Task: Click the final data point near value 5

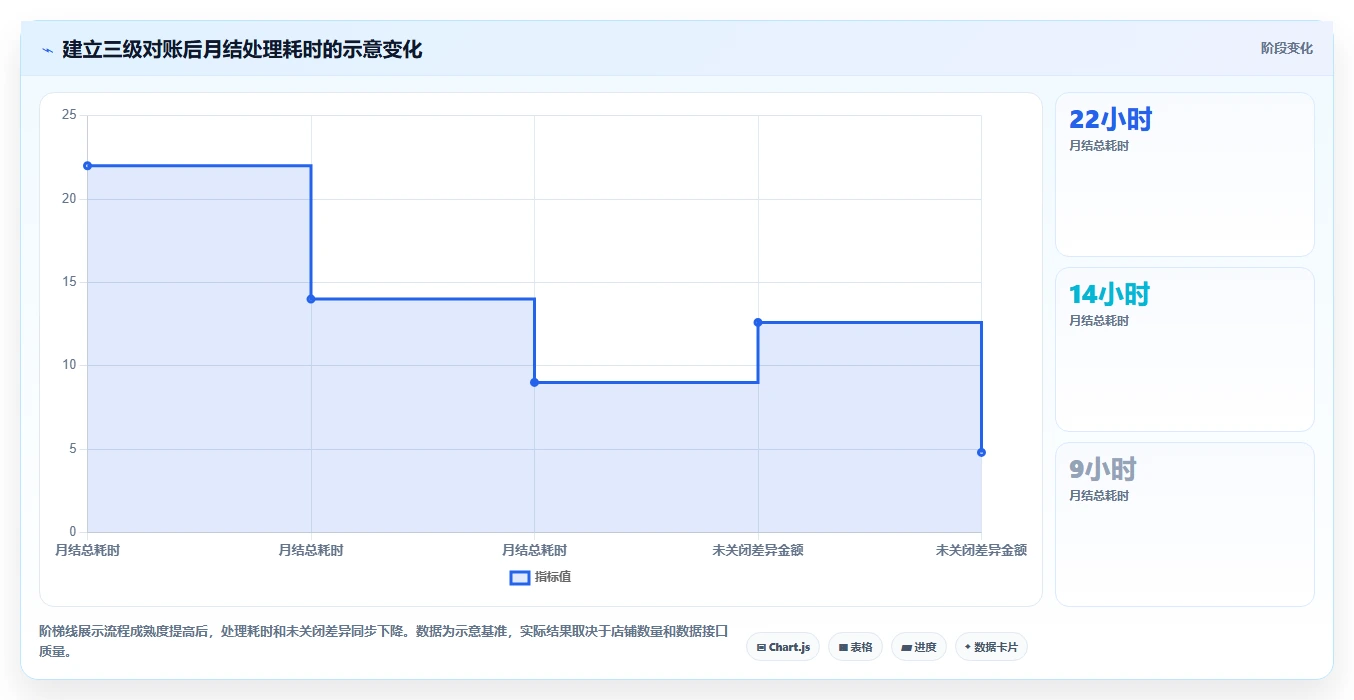Action: (x=981, y=453)
